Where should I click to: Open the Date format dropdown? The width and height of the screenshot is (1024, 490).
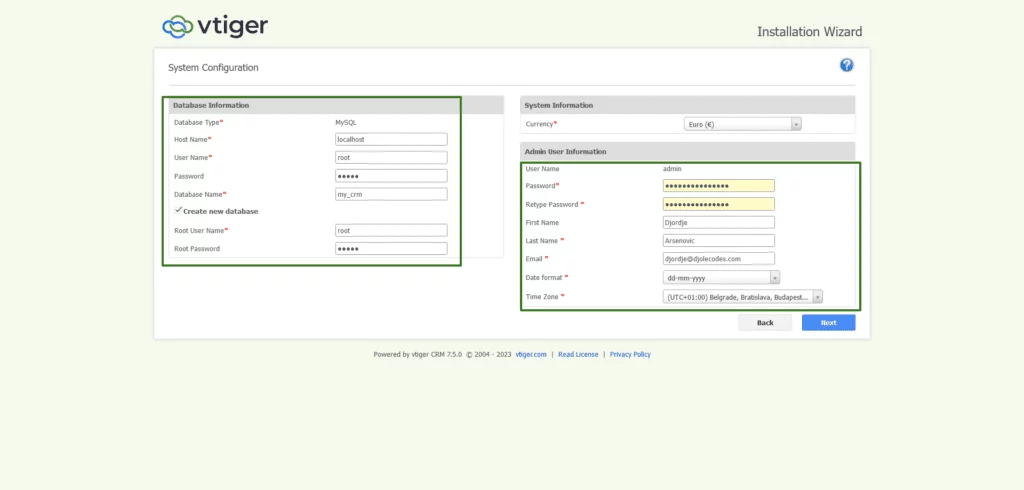pyautogui.click(x=722, y=278)
